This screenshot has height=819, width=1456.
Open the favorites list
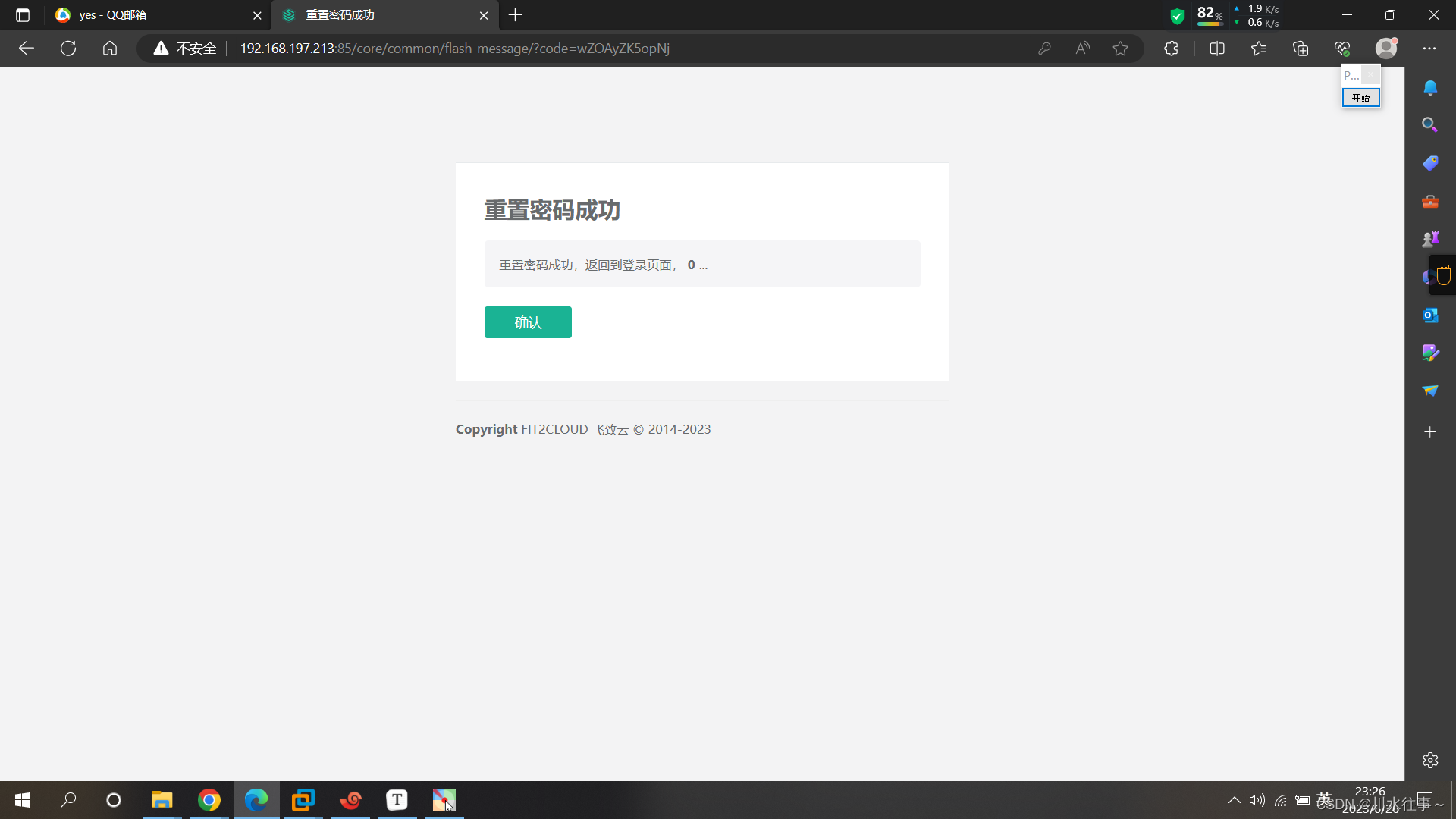click(x=1259, y=49)
